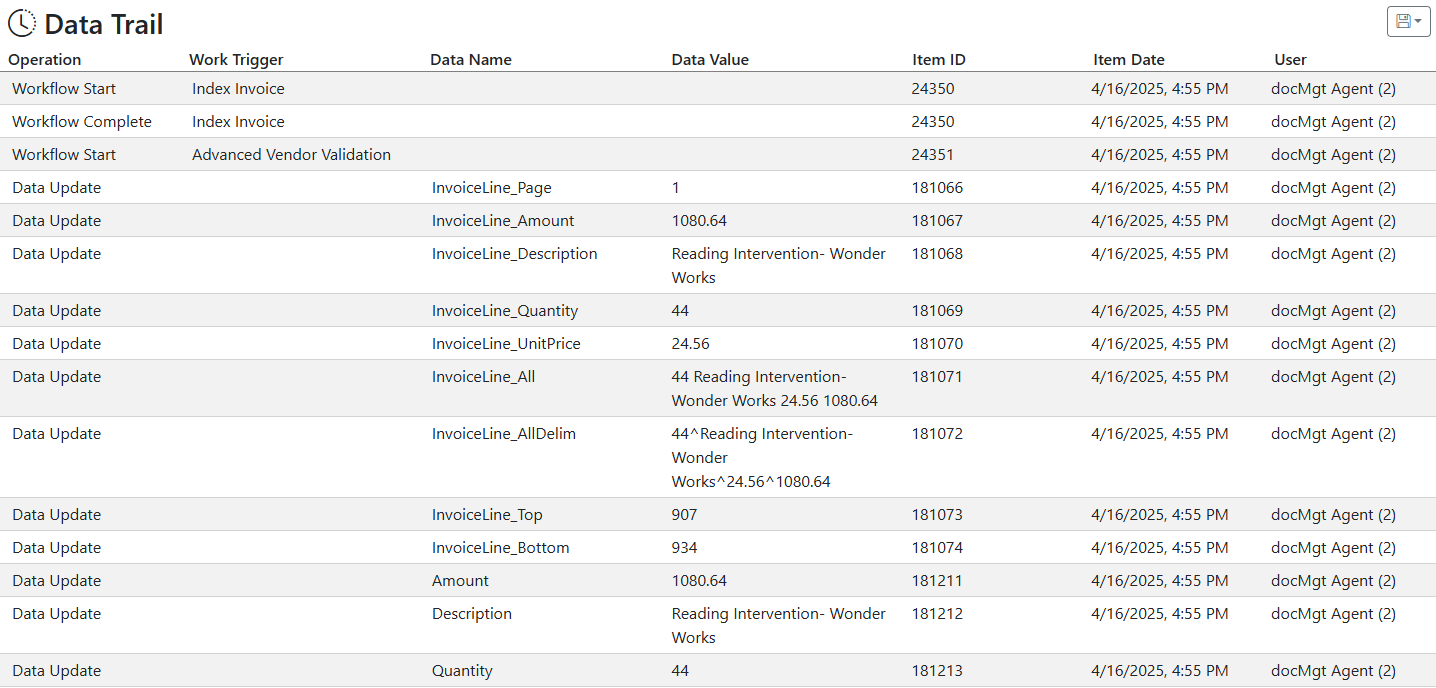
Task: Click the User column header
Action: pyautogui.click(x=1290, y=60)
